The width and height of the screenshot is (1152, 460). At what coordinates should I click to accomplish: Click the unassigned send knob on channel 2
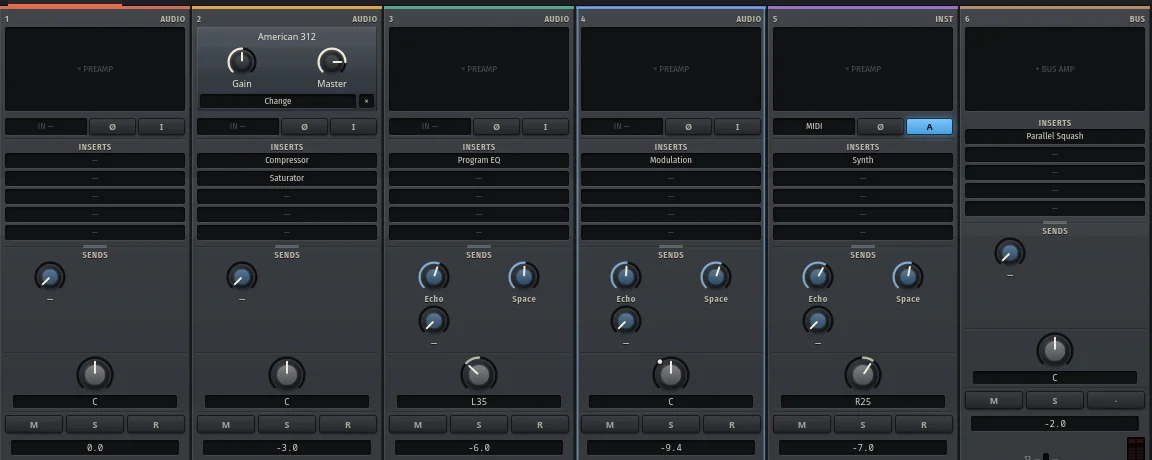(x=242, y=277)
